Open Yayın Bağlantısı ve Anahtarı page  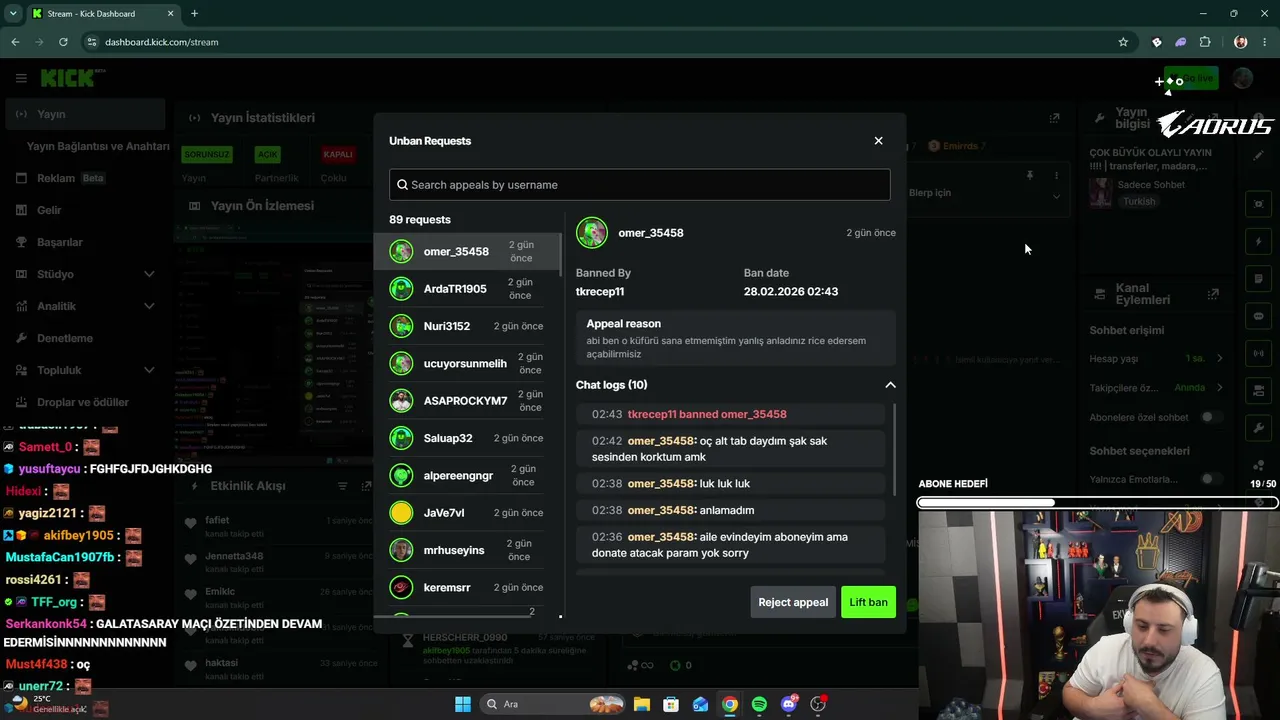click(x=98, y=146)
